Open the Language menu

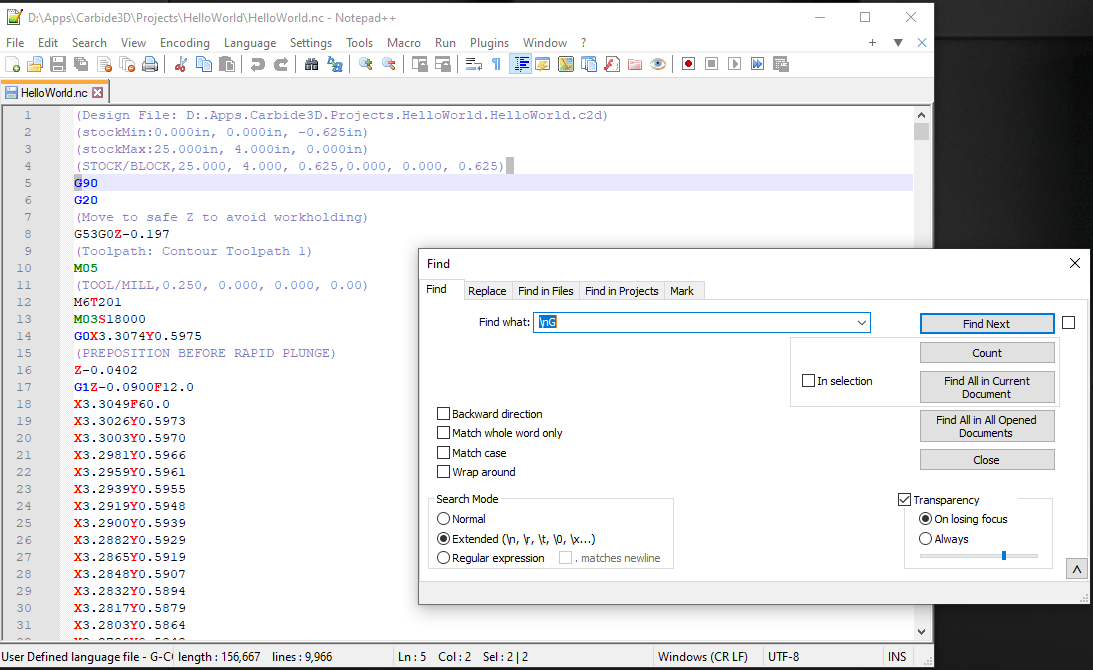(x=250, y=43)
